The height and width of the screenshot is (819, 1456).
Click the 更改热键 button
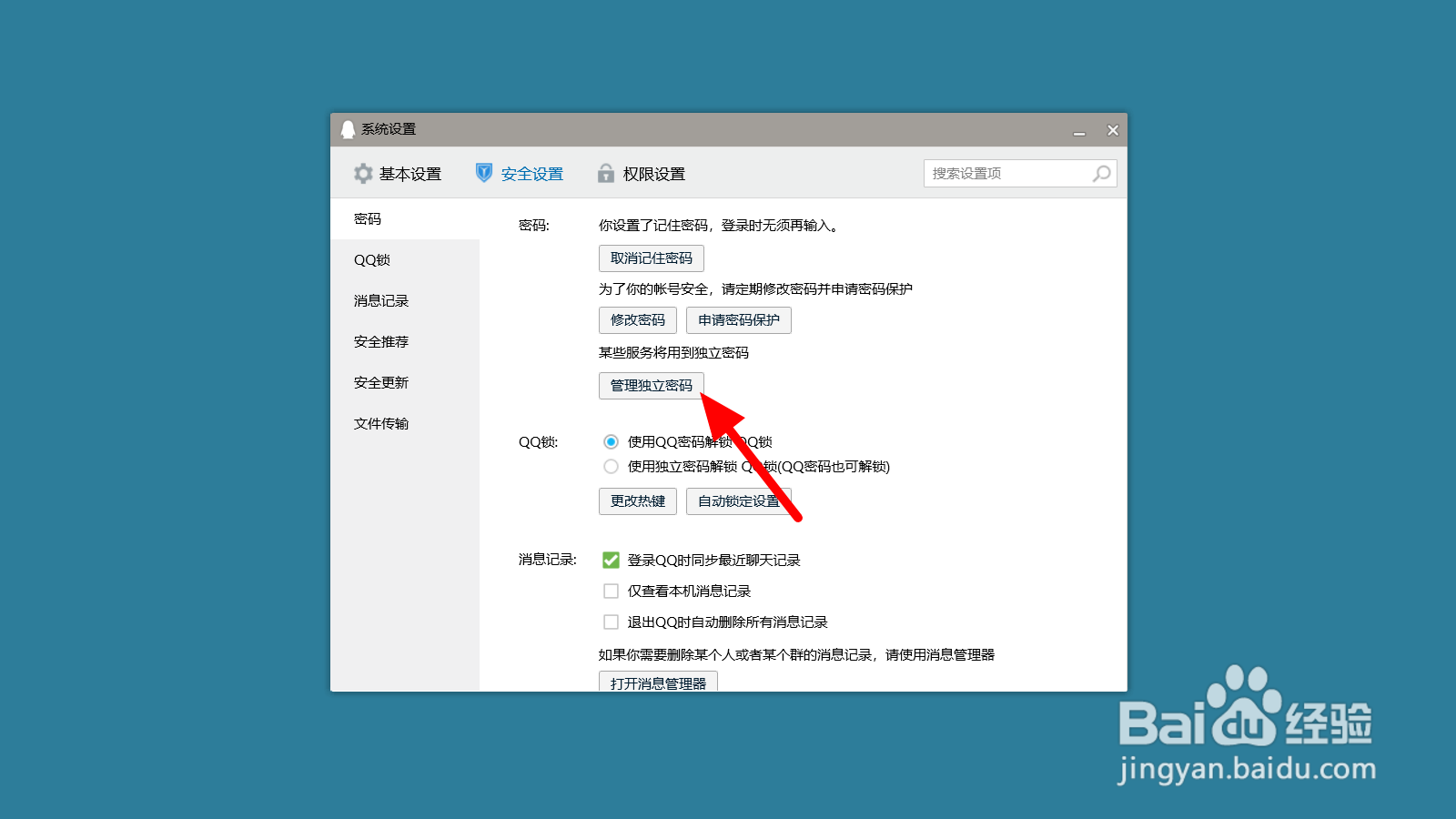point(638,501)
